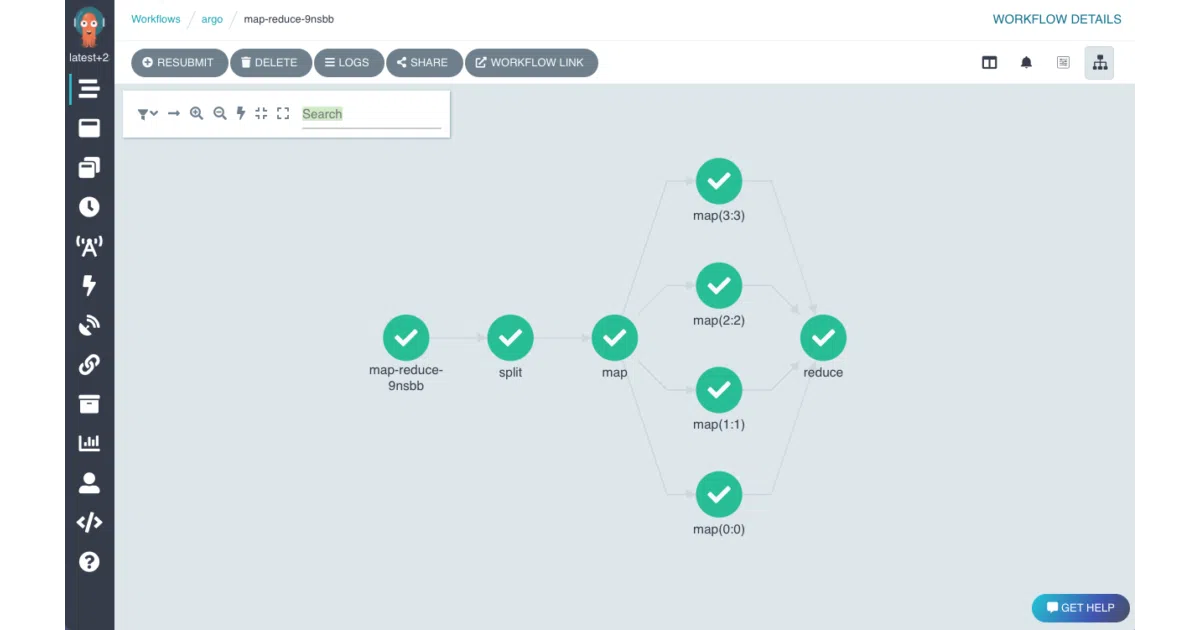This screenshot has height=630, width=1200.
Task: Zoom out of the workflow graph
Action: click(220, 114)
